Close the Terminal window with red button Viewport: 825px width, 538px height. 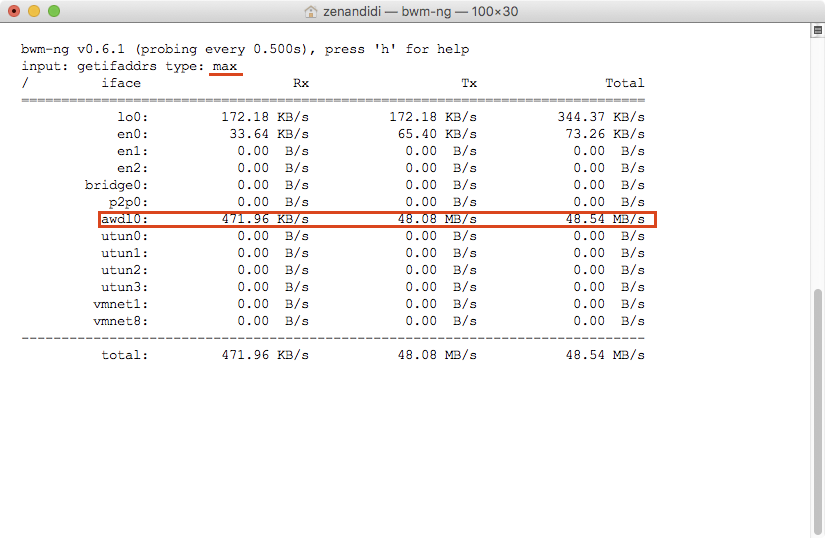pyautogui.click(x=14, y=11)
